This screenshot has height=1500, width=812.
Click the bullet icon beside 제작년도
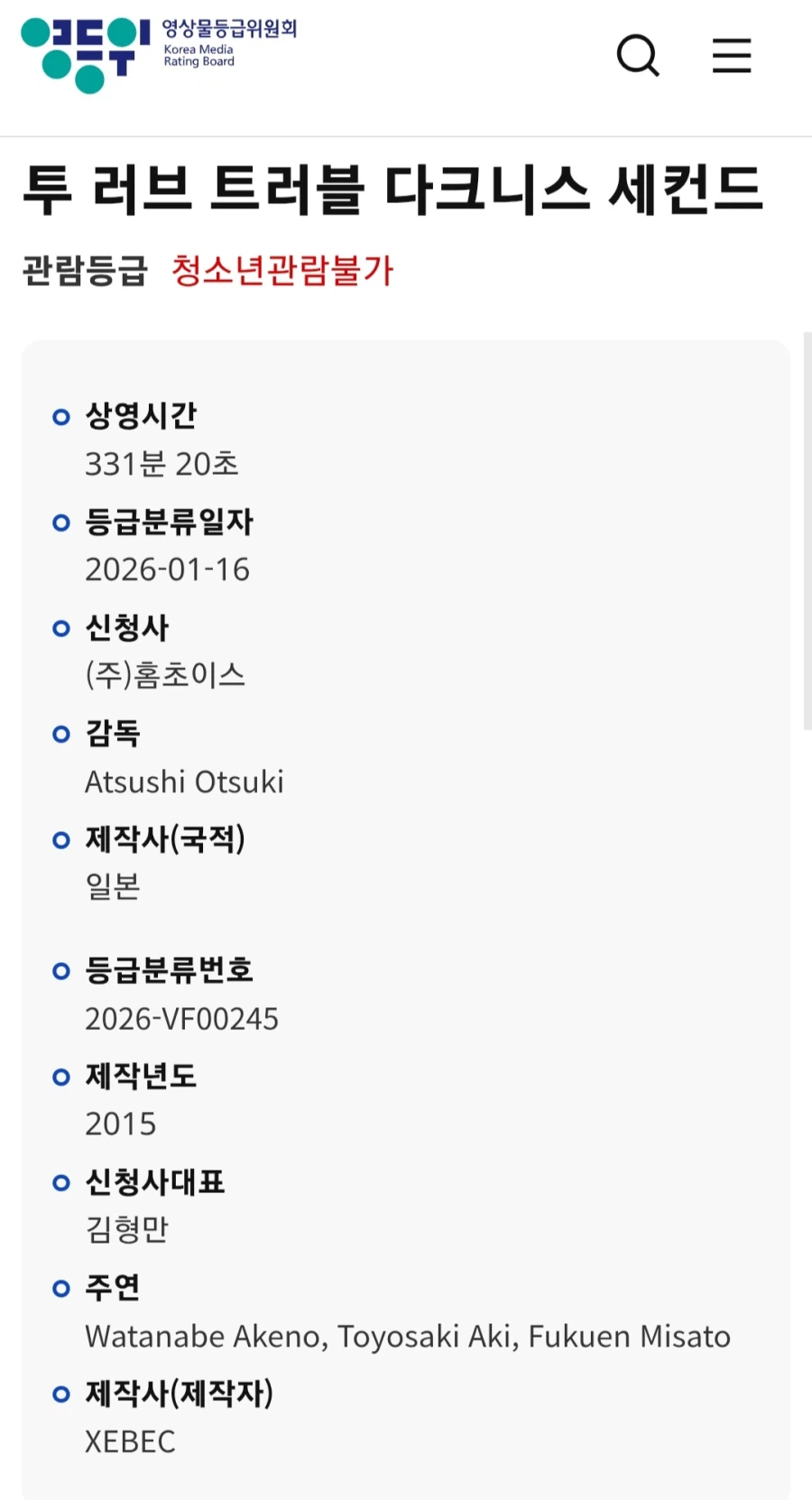click(x=60, y=1077)
